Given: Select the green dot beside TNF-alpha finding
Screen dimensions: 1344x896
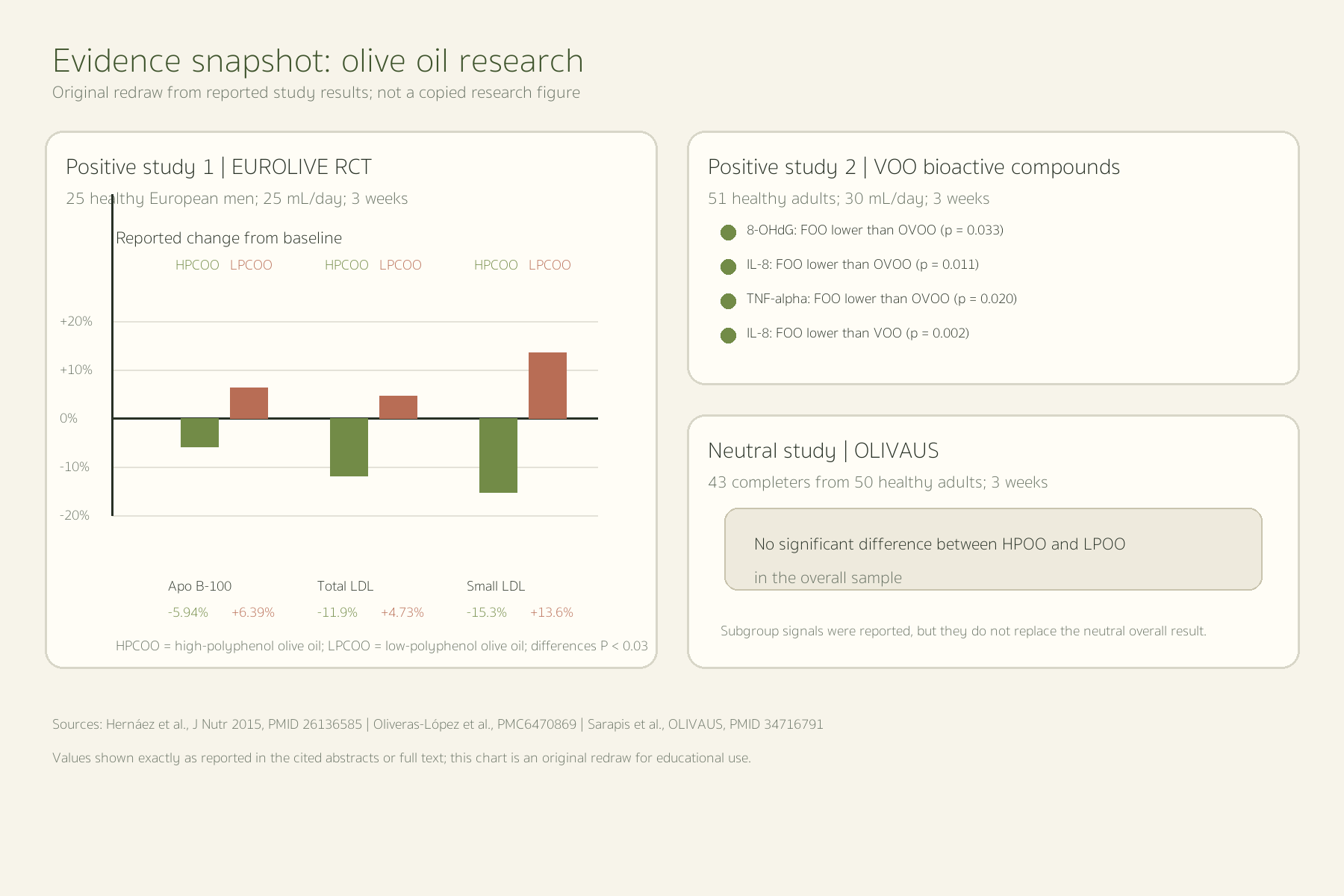Looking at the screenshot, I should [728, 301].
